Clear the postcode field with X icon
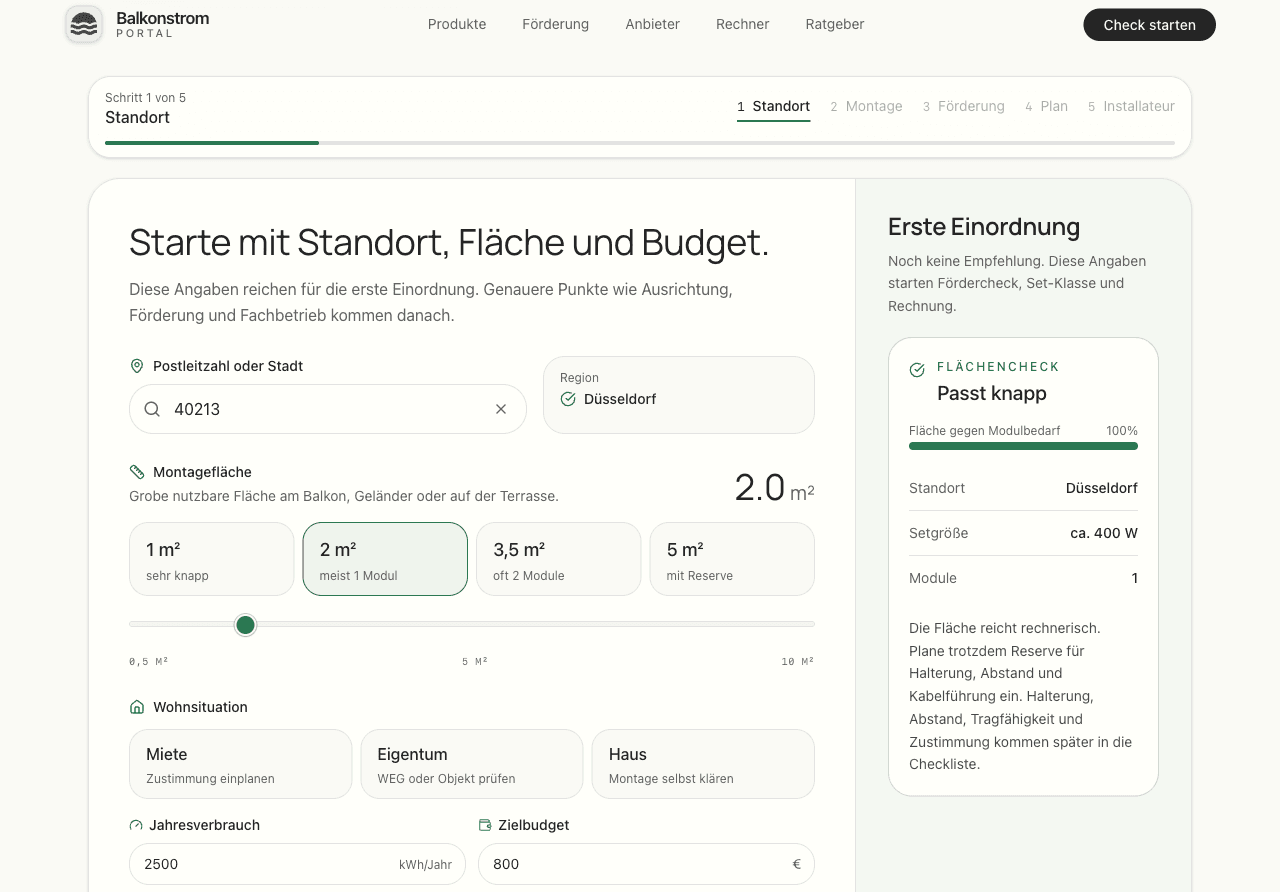1280x892 pixels. point(501,409)
